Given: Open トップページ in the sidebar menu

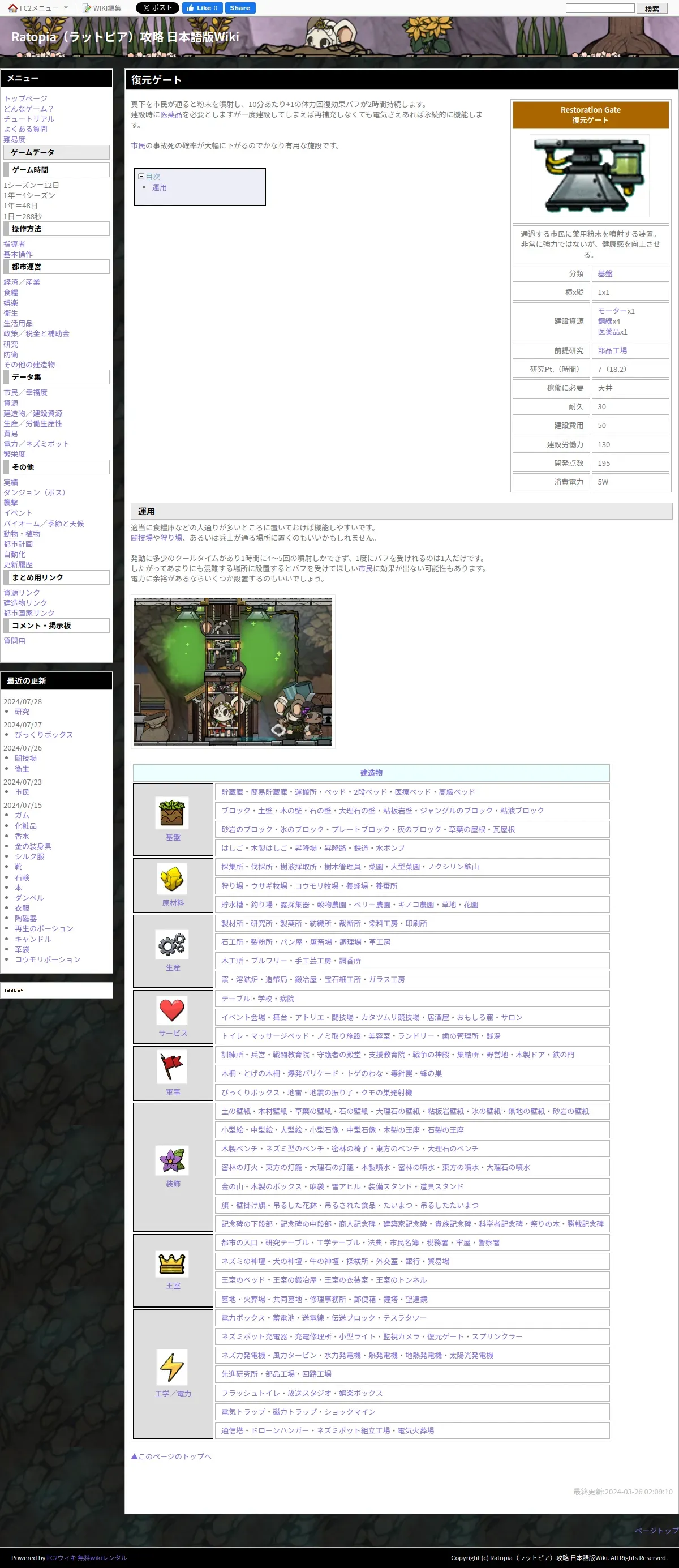Looking at the screenshot, I should [25, 98].
